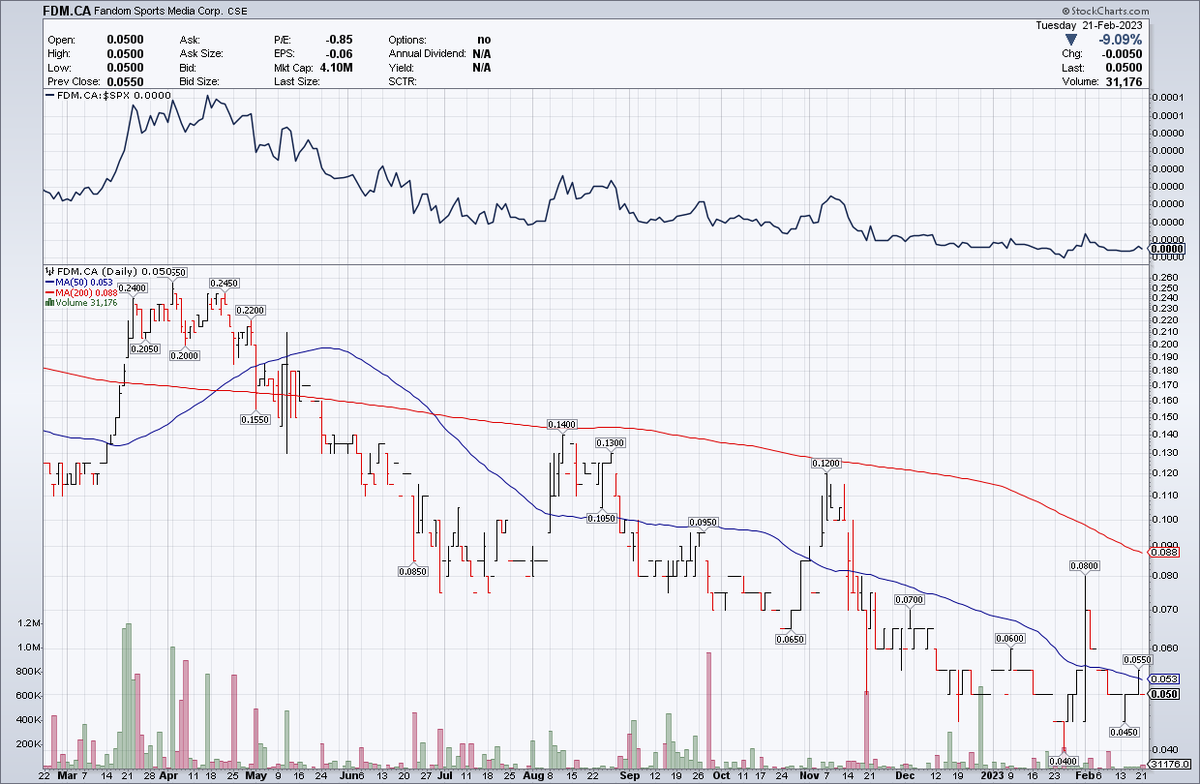Click the Low price value
The width and height of the screenshot is (1200, 784).
(x=125, y=66)
